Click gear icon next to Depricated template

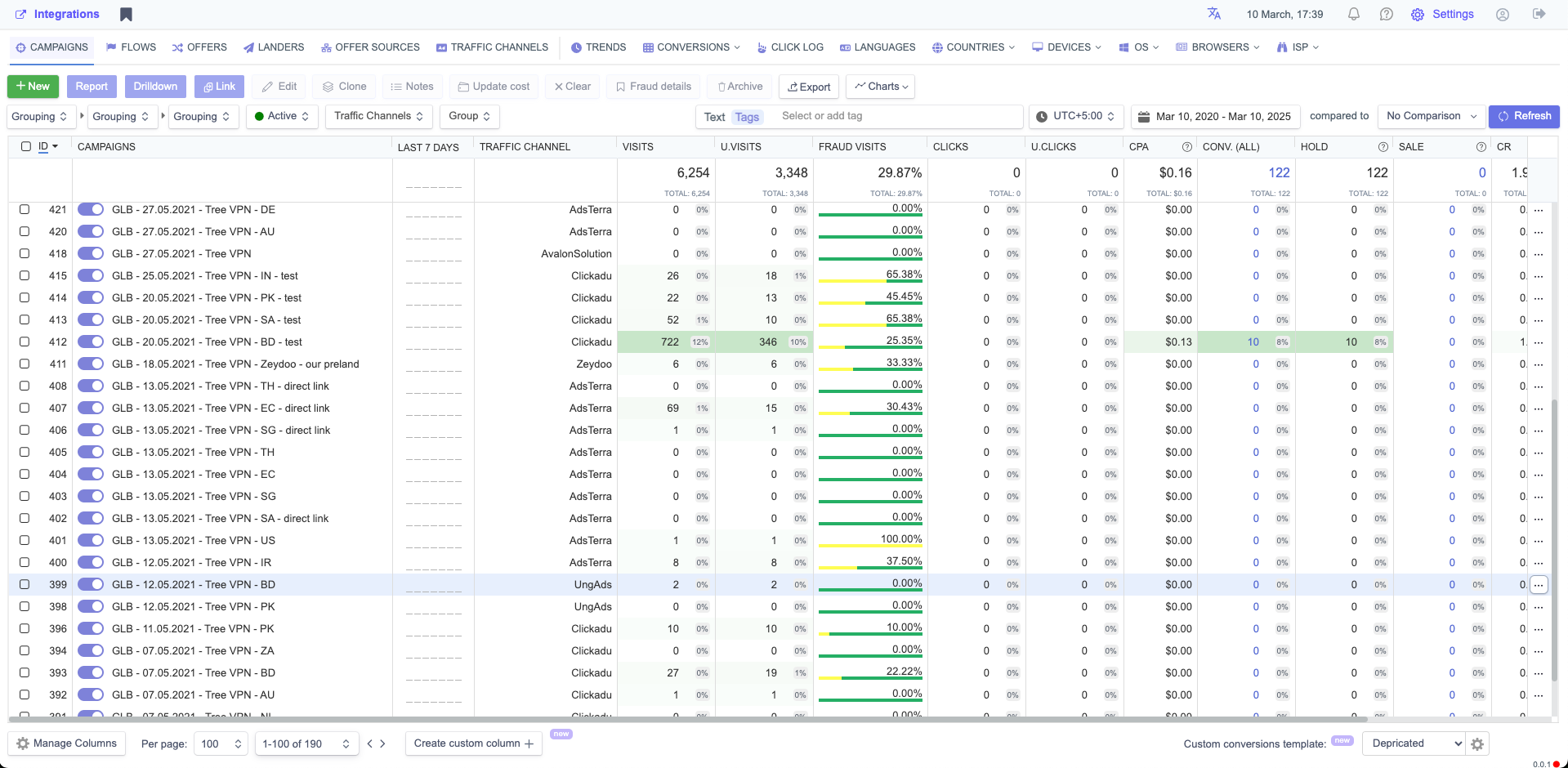pyautogui.click(x=1477, y=744)
